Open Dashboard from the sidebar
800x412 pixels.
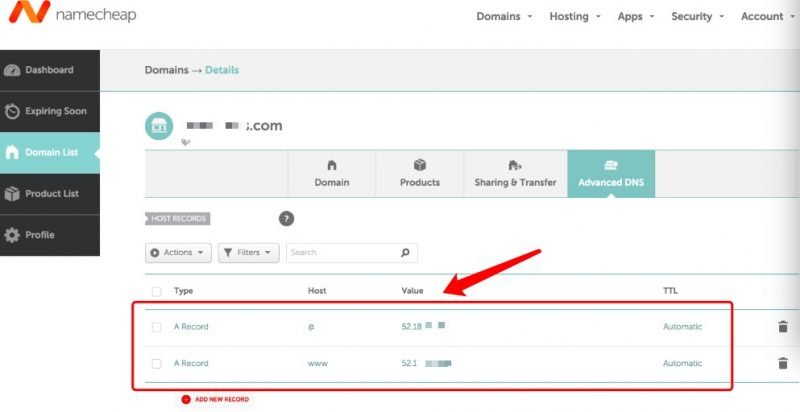[49, 70]
